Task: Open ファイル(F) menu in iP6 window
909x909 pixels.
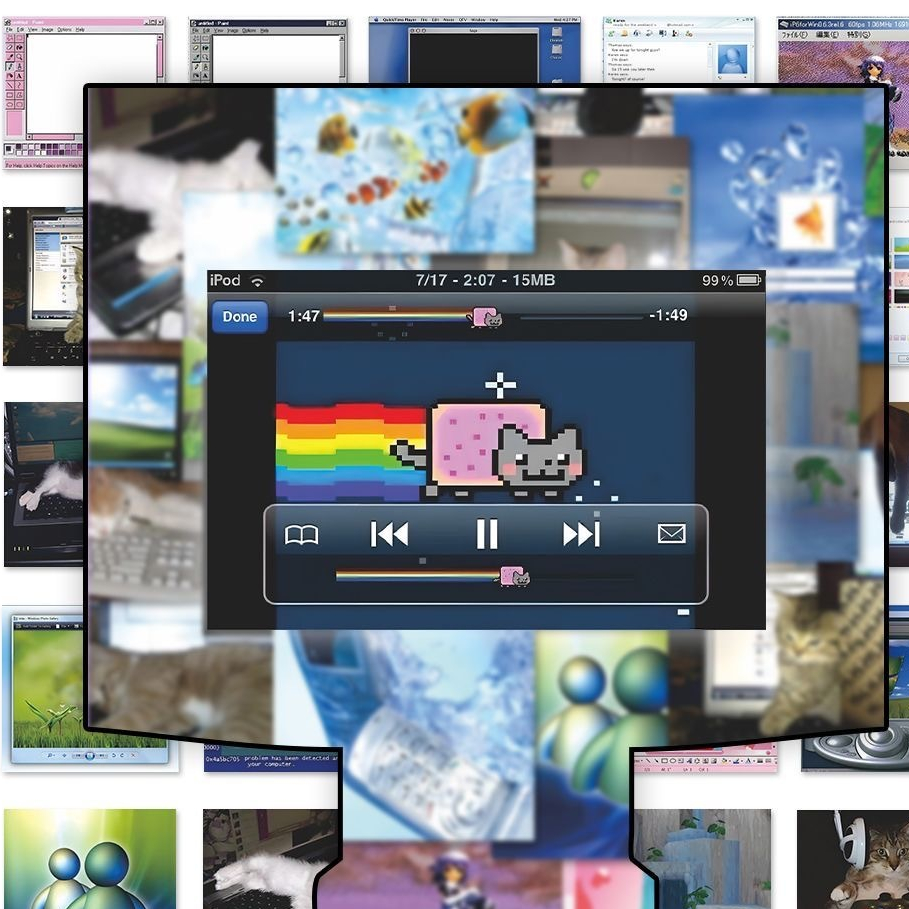Action: tap(795, 34)
